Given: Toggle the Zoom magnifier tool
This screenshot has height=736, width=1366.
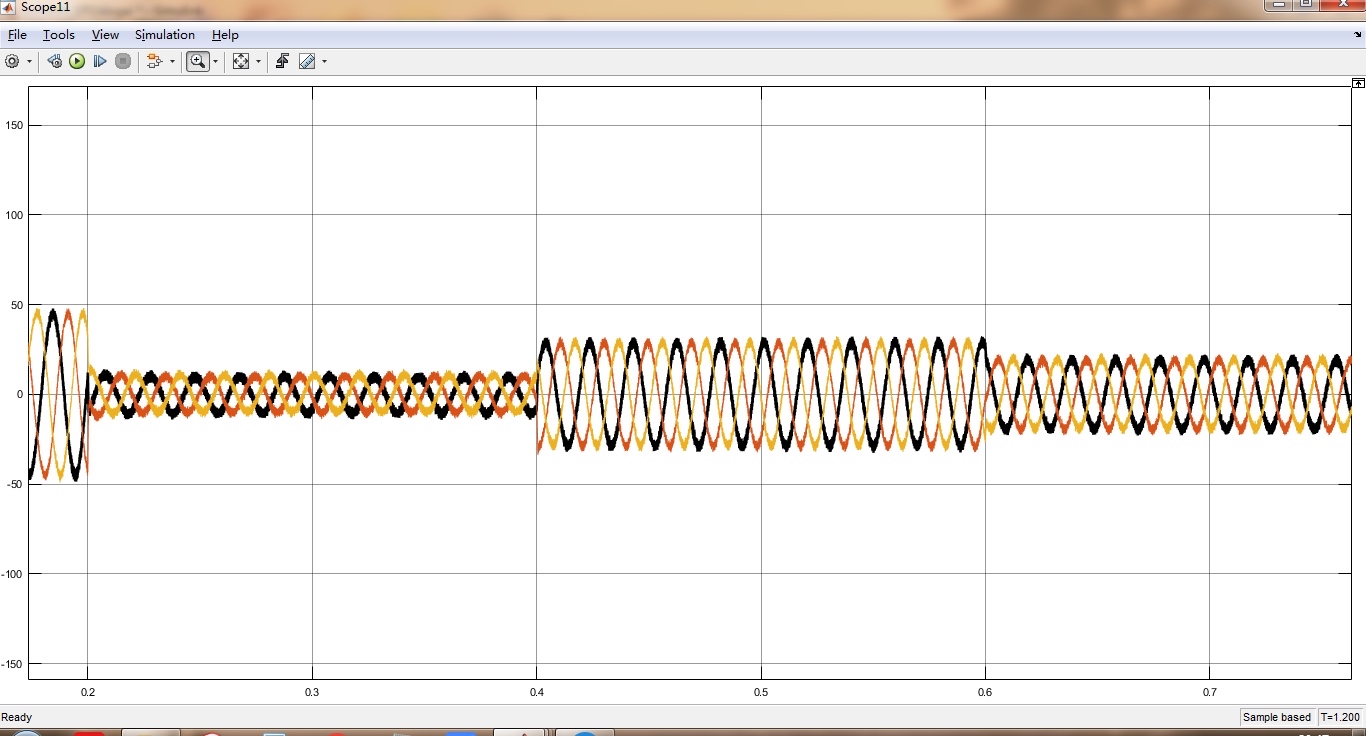Looking at the screenshot, I should point(198,61).
